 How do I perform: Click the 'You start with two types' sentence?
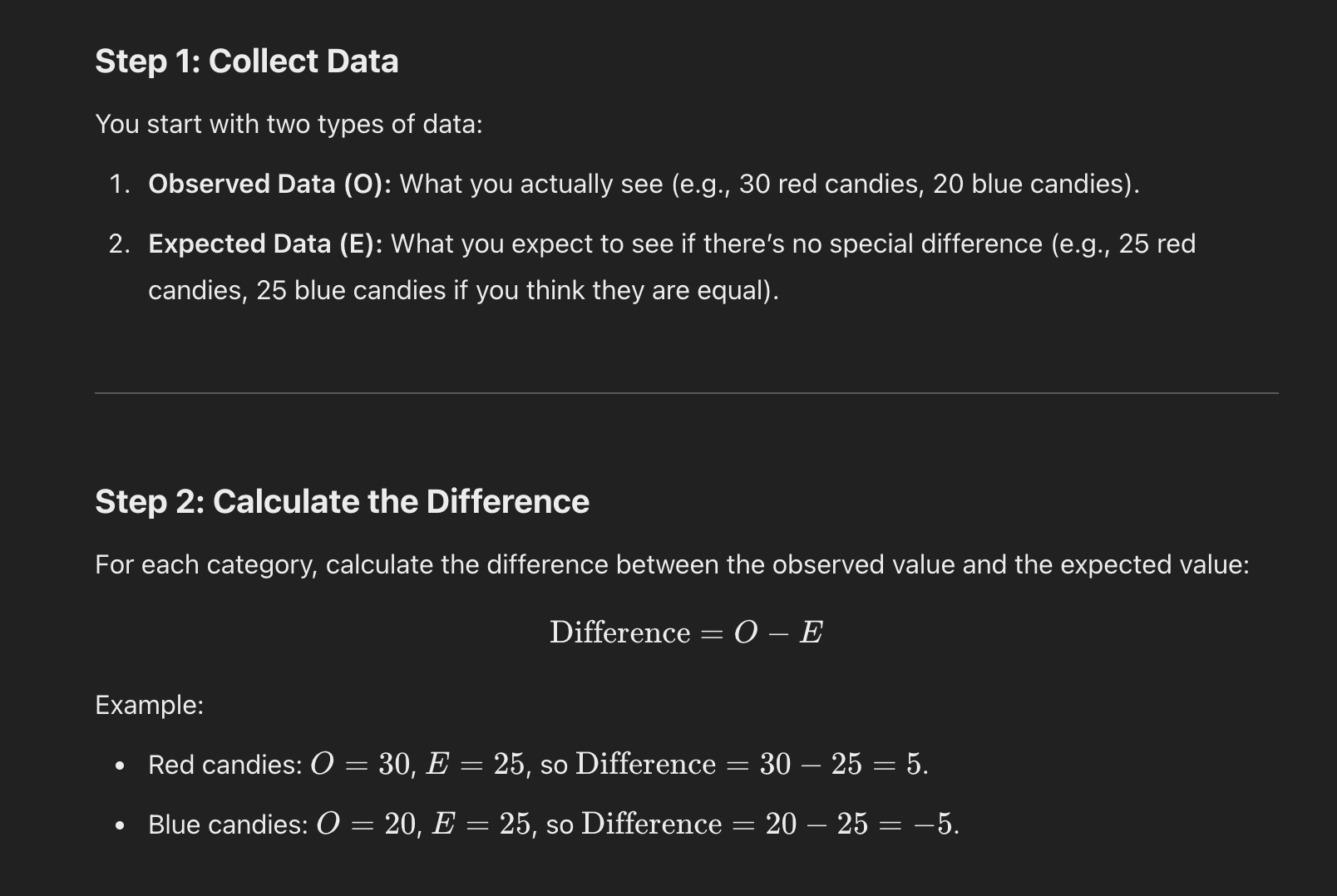point(289,124)
